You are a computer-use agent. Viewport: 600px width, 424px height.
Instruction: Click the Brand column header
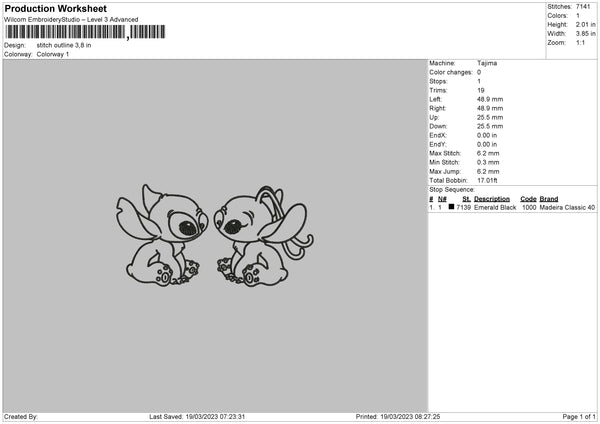pos(549,199)
